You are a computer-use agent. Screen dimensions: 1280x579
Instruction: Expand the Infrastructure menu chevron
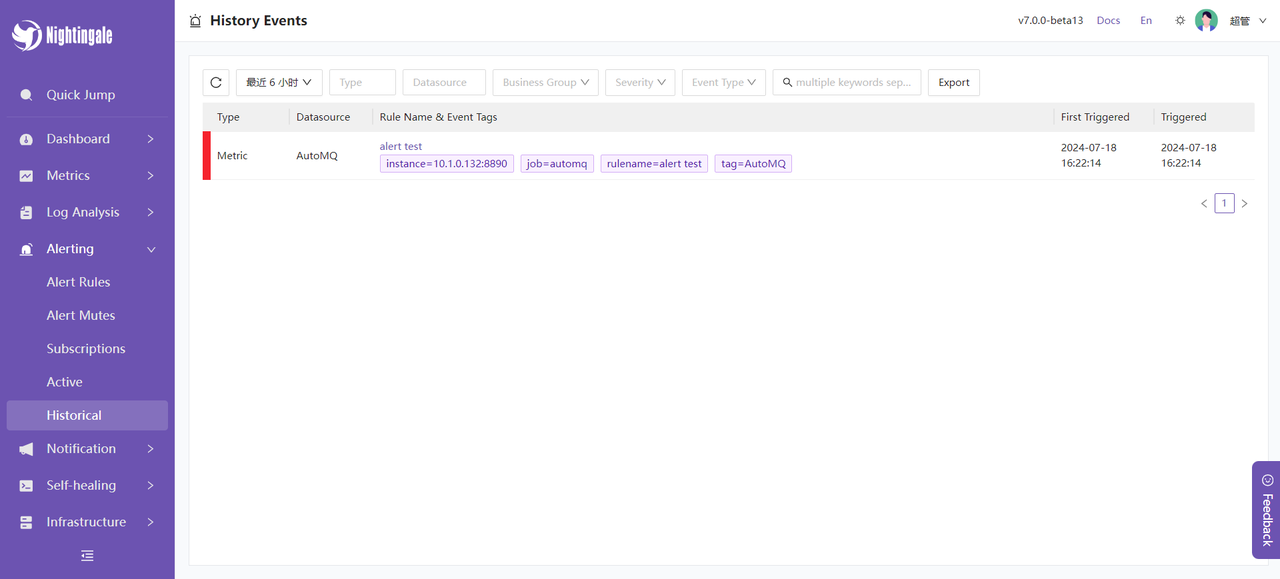click(151, 522)
